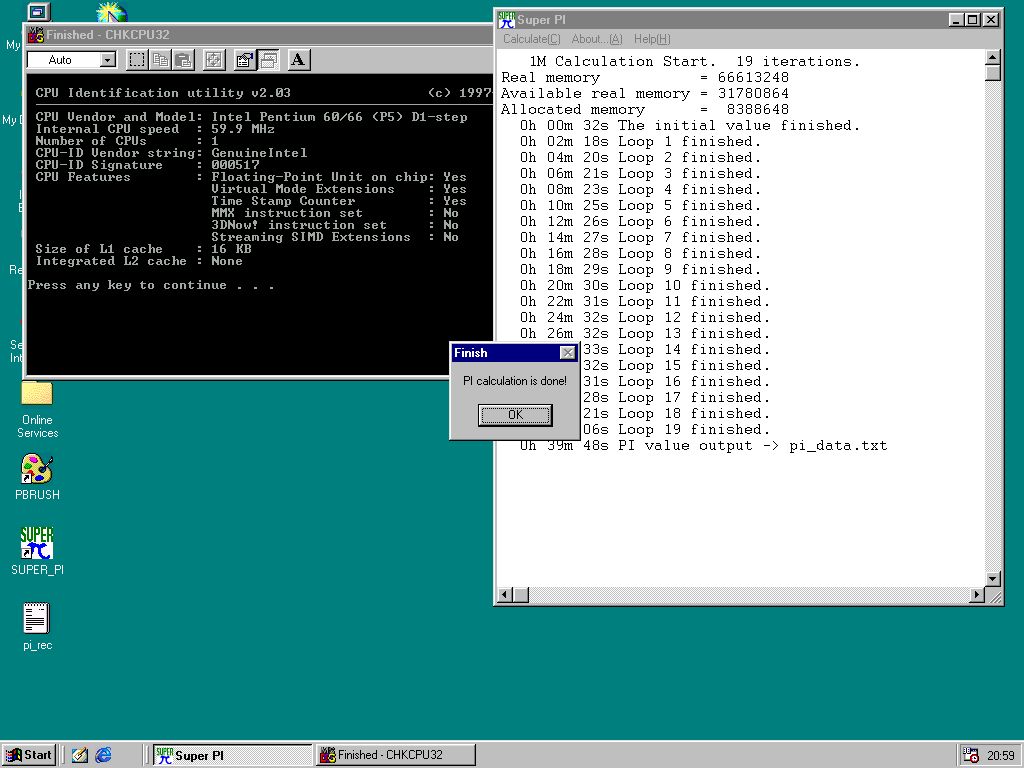Screen dimensions: 1024x768
Task: Click 'Size of L1 cache : 16 KB' line
Action: click(143, 249)
